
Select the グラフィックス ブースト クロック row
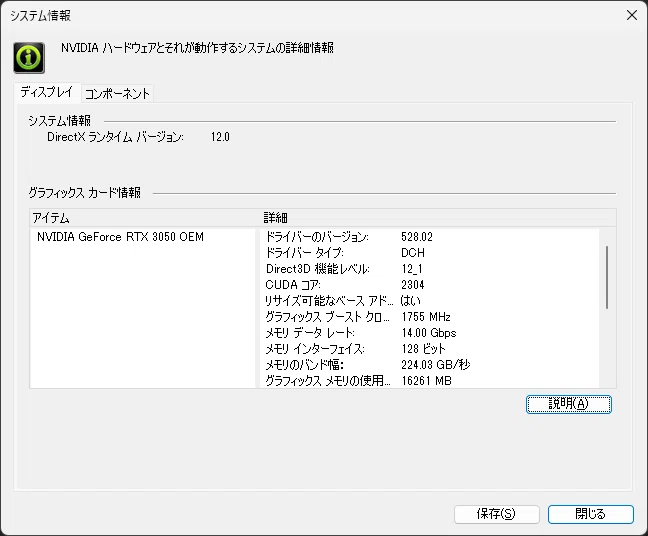coord(431,317)
